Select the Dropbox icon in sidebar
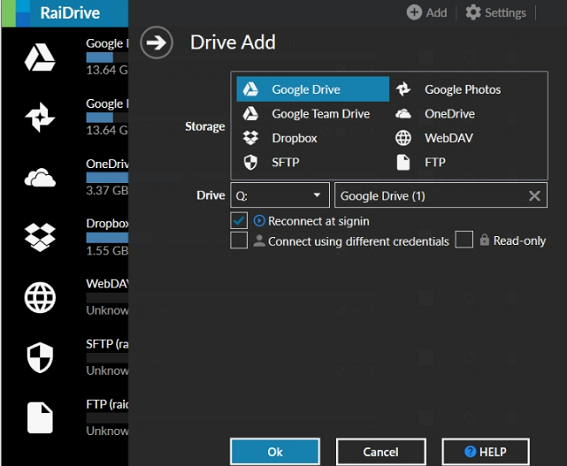Viewport: 567px width, 466px height. point(40,238)
